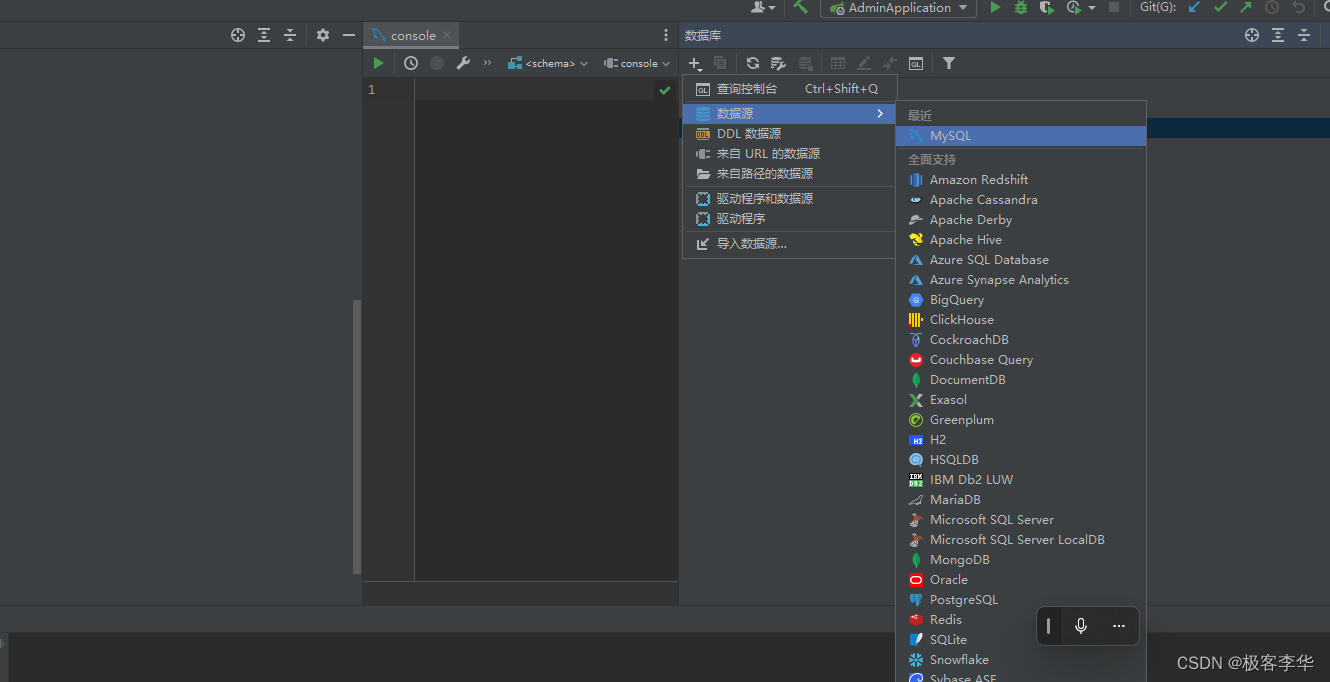Select opened file crosshair in left panel
The width and height of the screenshot is (1330, 682).
pos(238,35)
